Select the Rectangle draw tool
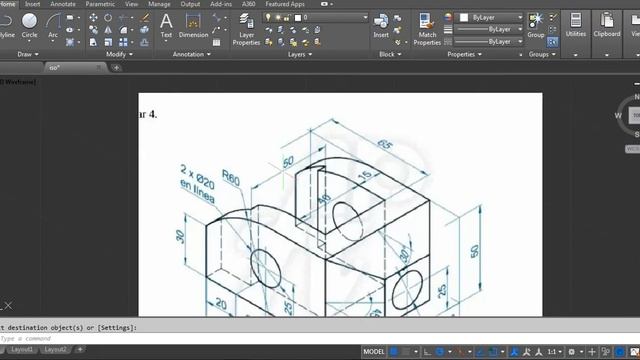Image resolution: width=640 pixels, height=360 pixels. tap(70, 18)
